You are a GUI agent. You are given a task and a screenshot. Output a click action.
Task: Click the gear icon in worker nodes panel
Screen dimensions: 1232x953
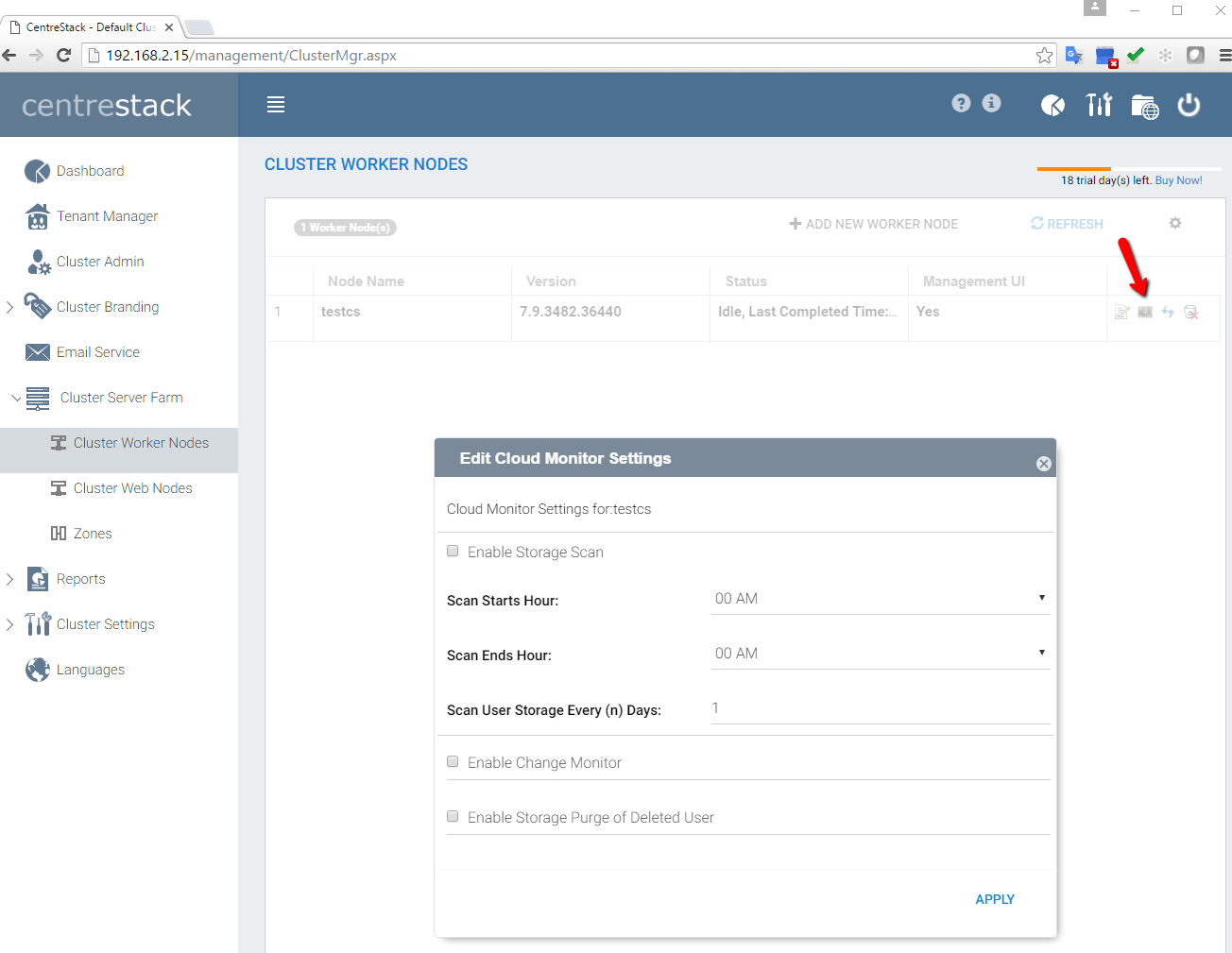1175,223
